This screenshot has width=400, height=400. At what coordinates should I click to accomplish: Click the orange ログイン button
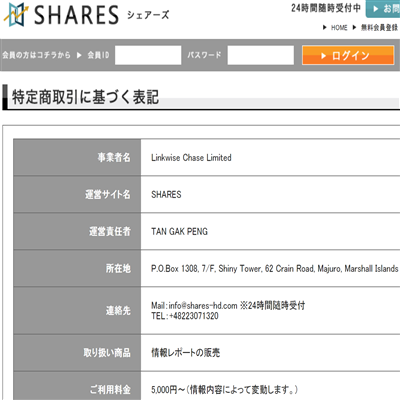(x=348, y=55)
